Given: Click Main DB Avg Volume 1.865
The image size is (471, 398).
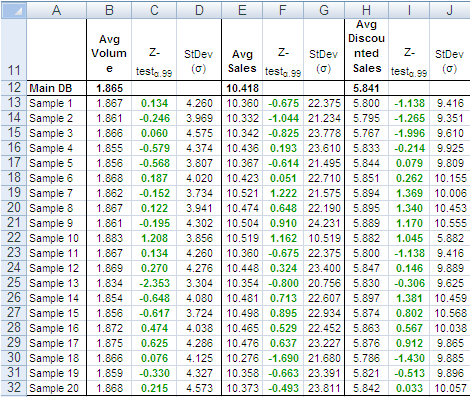Looking at the screenshot, I should coord(109,88).
